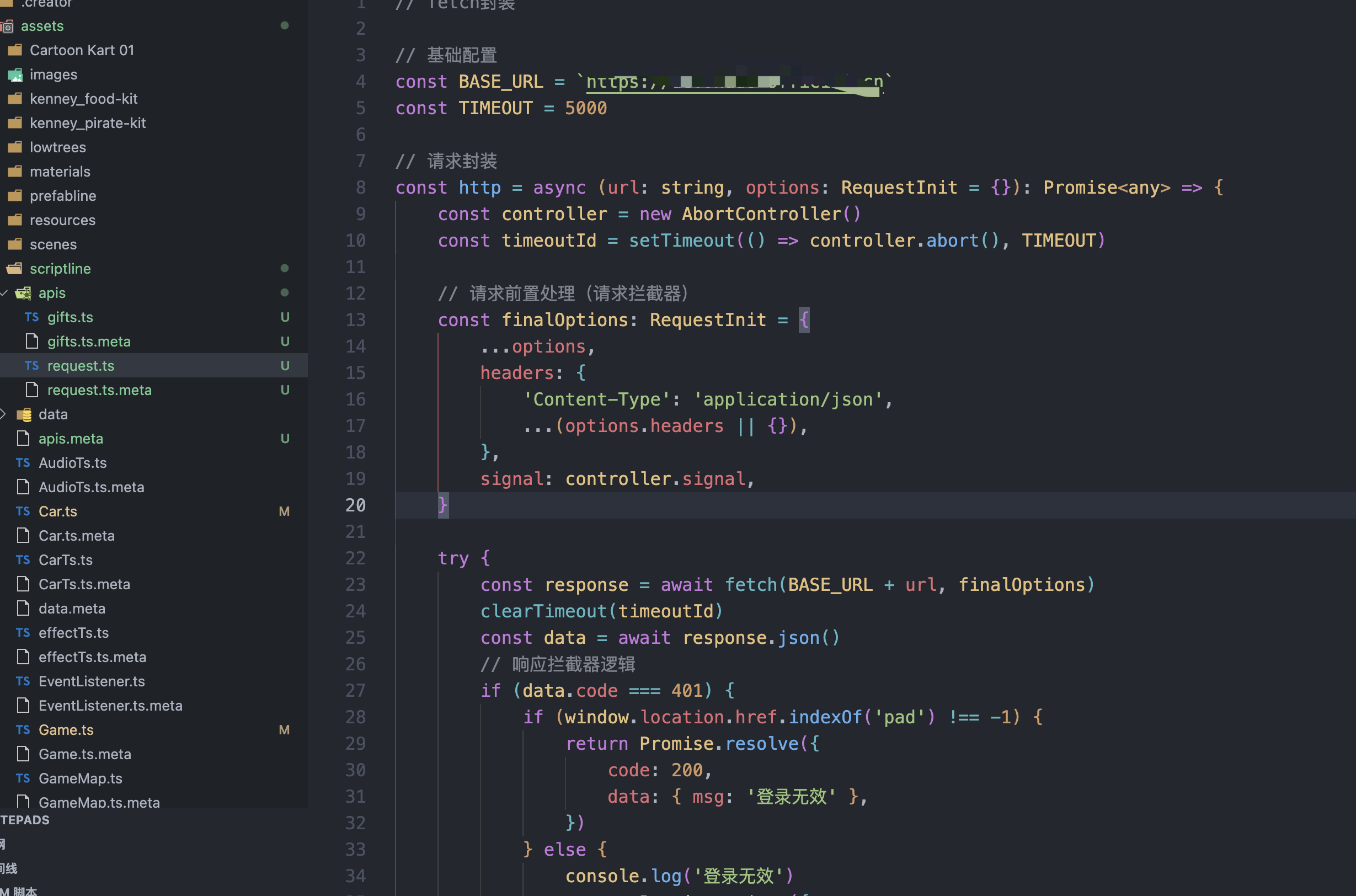The width and height of the screenshot is (1356, 896).
Task: Click line number 20 in gutter
Action: (x=355, y=505)
